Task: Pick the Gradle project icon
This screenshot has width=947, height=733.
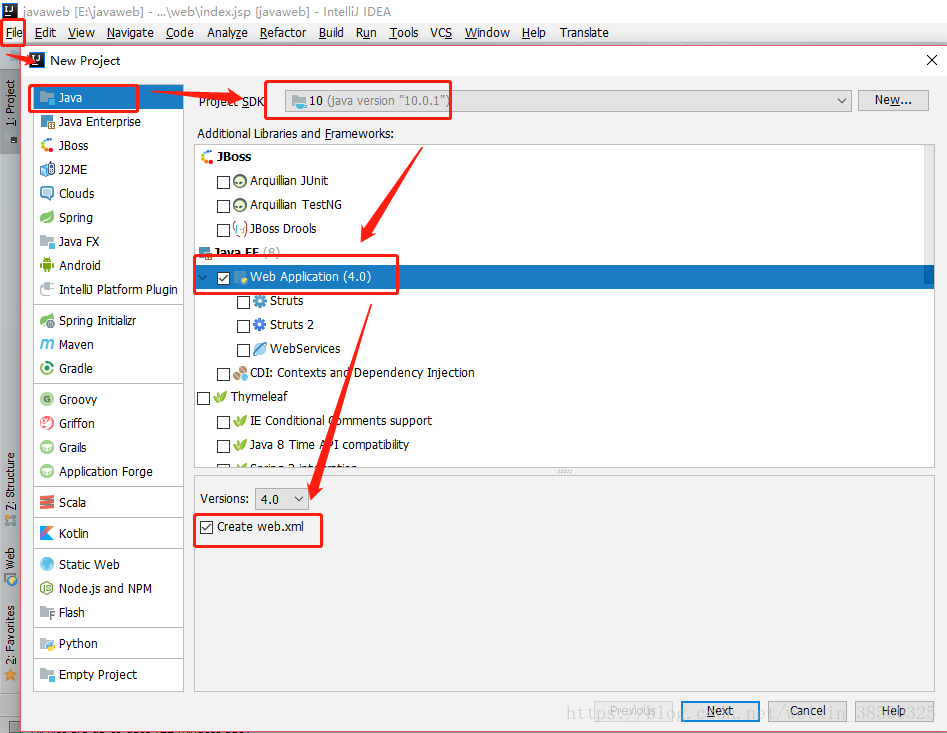Action: (47, 368)
